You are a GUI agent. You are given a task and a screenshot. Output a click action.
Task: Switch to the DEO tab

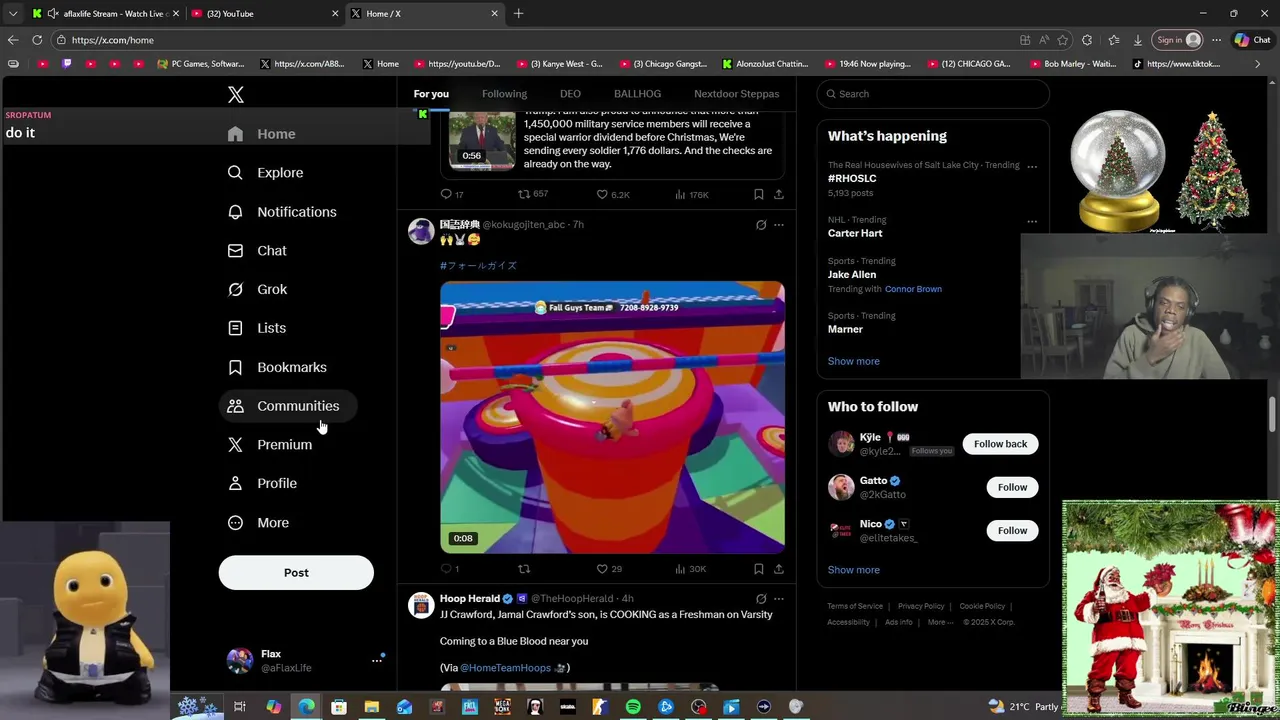(x=570, y=94)
